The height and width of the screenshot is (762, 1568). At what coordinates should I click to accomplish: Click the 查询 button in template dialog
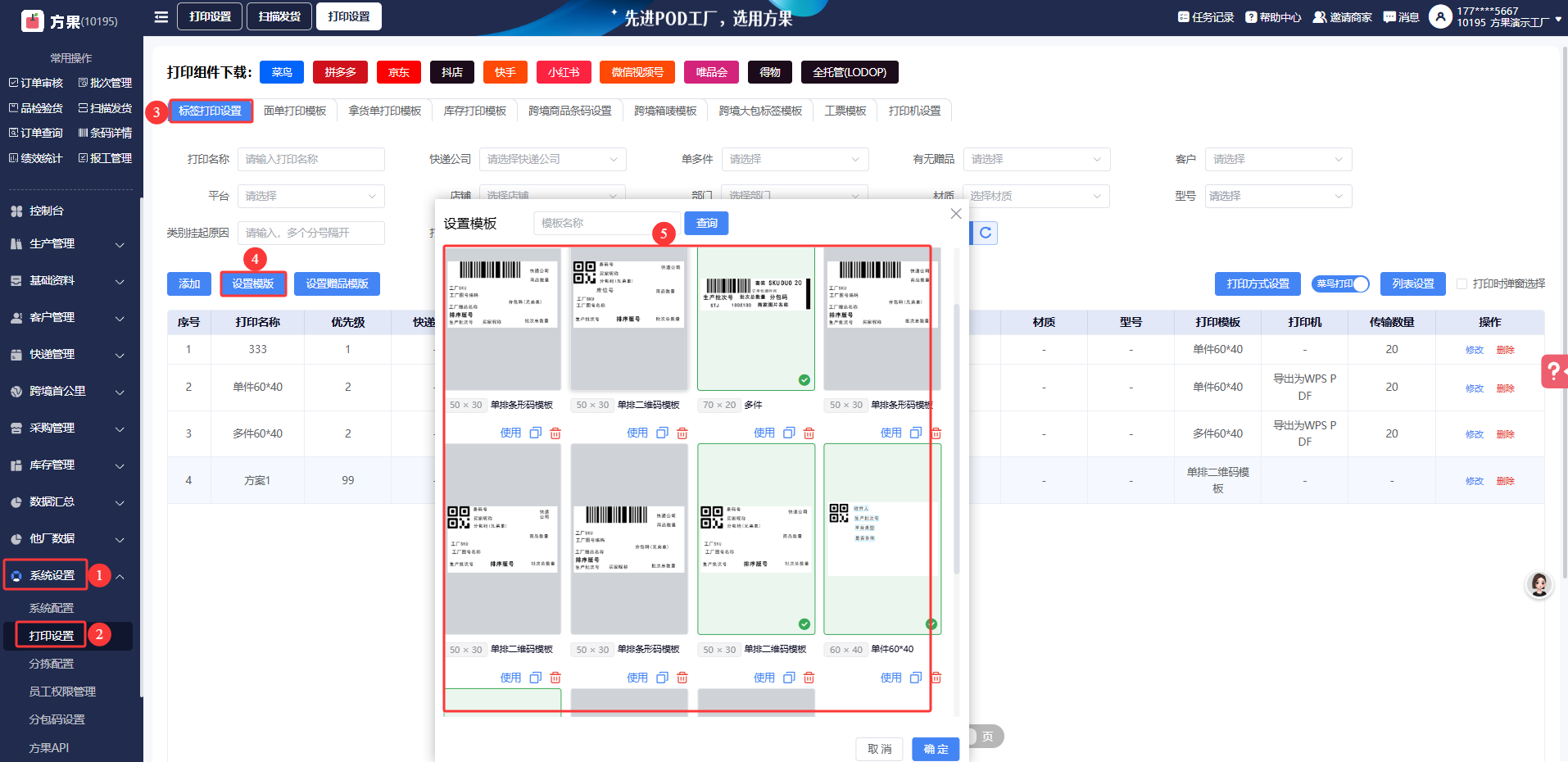coord(706,223)
